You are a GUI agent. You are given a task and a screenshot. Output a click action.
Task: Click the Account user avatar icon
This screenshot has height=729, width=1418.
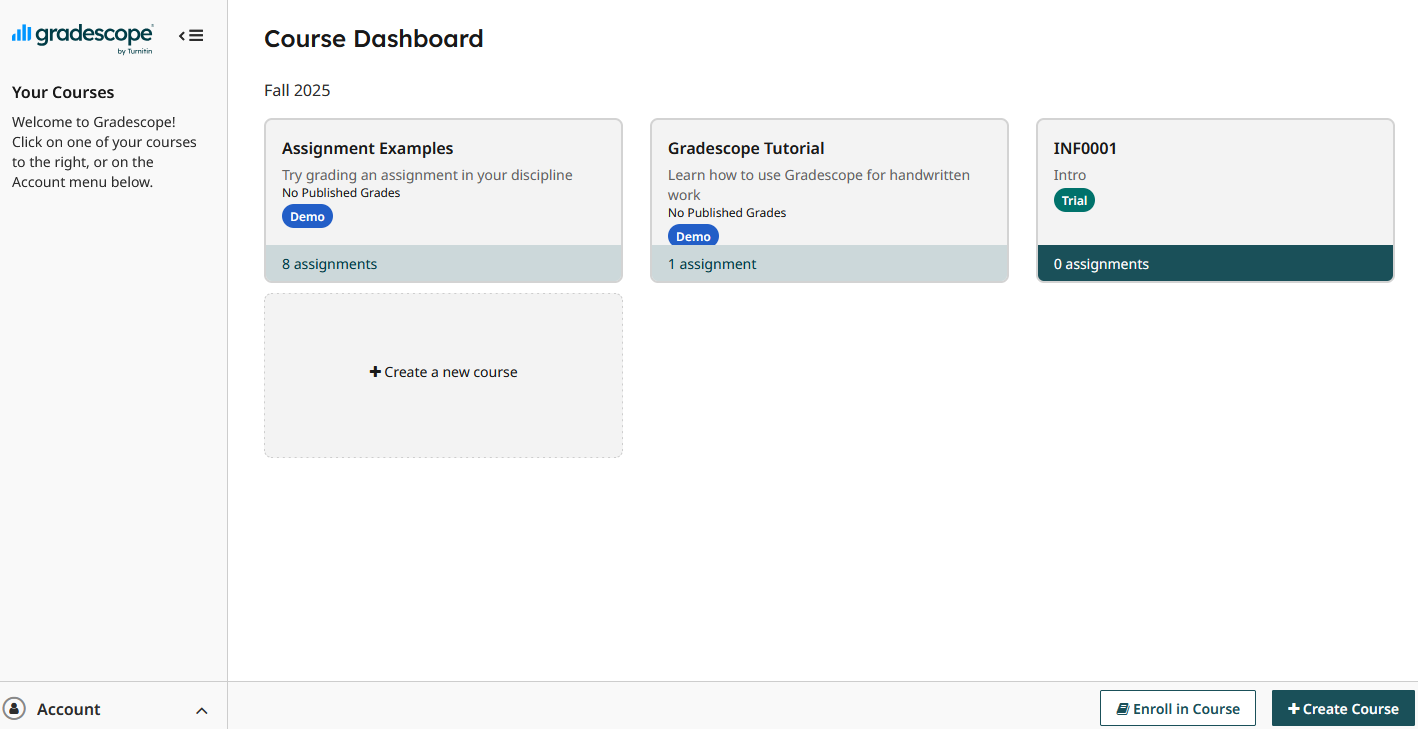pyautogui.click(x=15, y=708)
